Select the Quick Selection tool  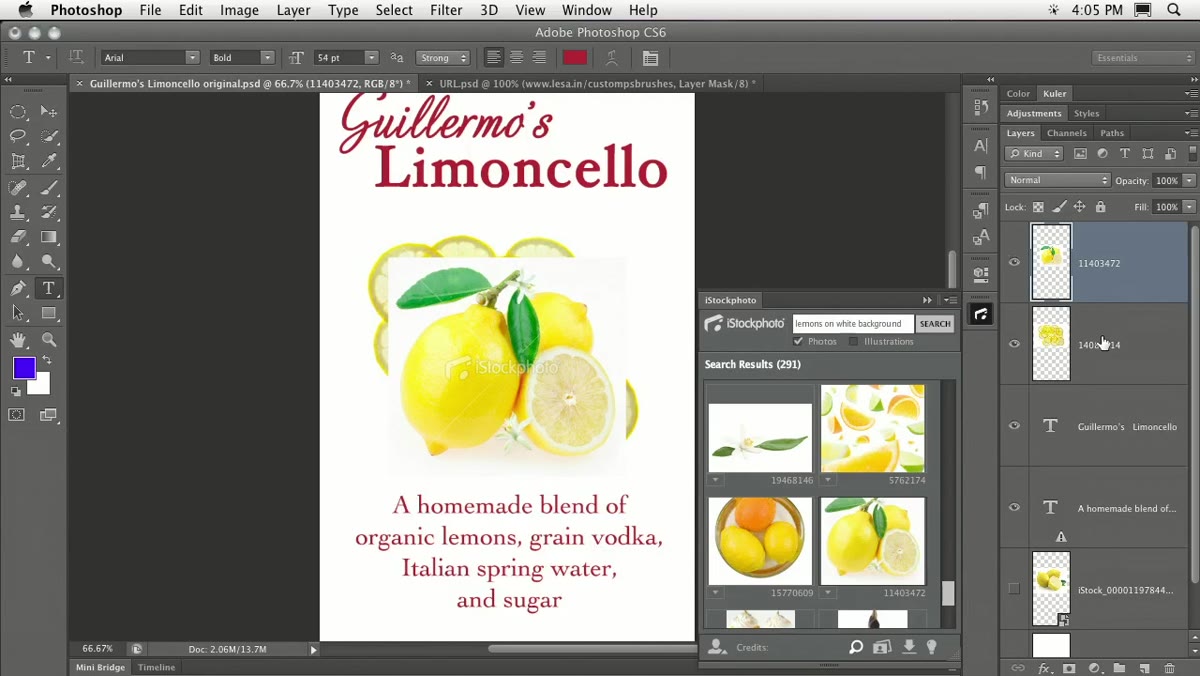49,137
